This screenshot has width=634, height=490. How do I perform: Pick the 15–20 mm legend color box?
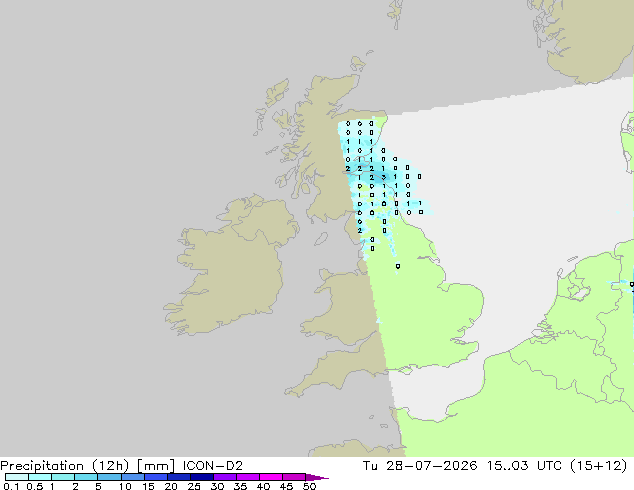[155, 477]
